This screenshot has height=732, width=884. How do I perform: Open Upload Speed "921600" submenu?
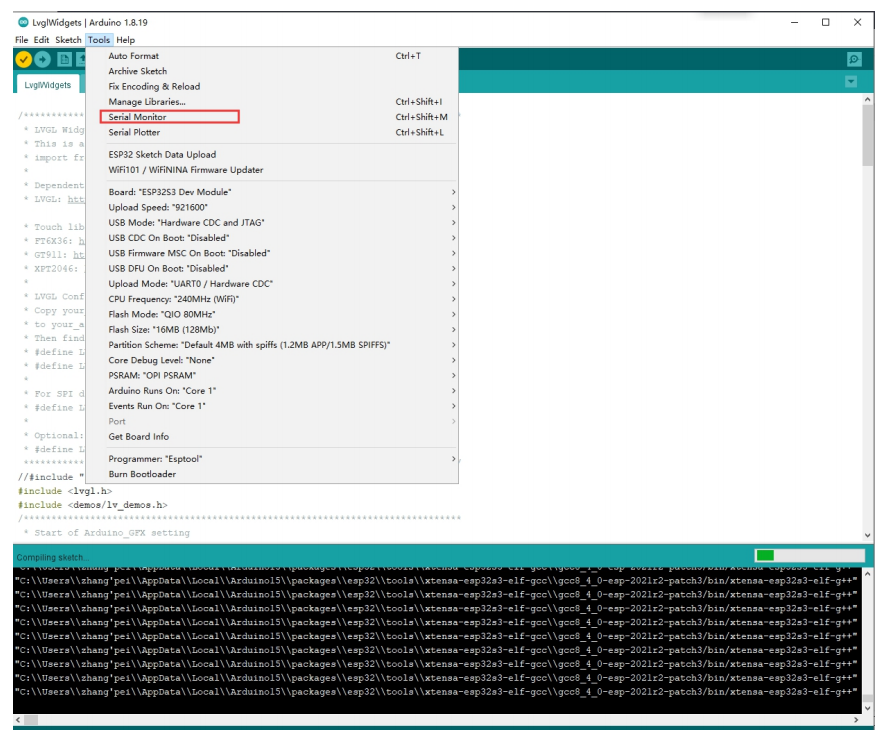click(x=280, y=207)
